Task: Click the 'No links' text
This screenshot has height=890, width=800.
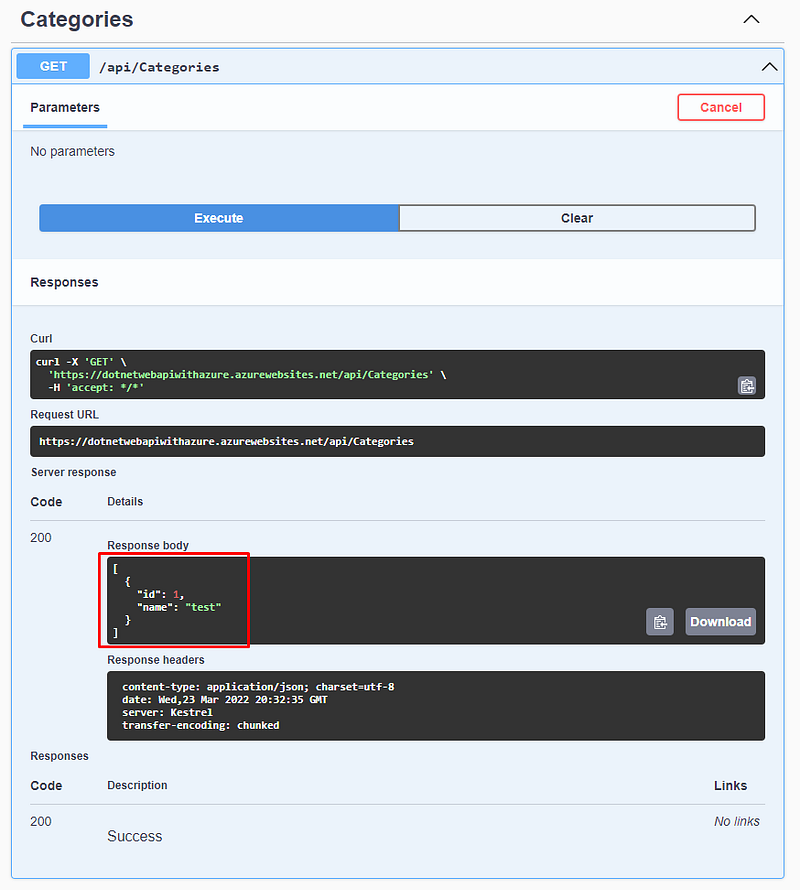Action: pyautogui.click(x=736, y=821)
